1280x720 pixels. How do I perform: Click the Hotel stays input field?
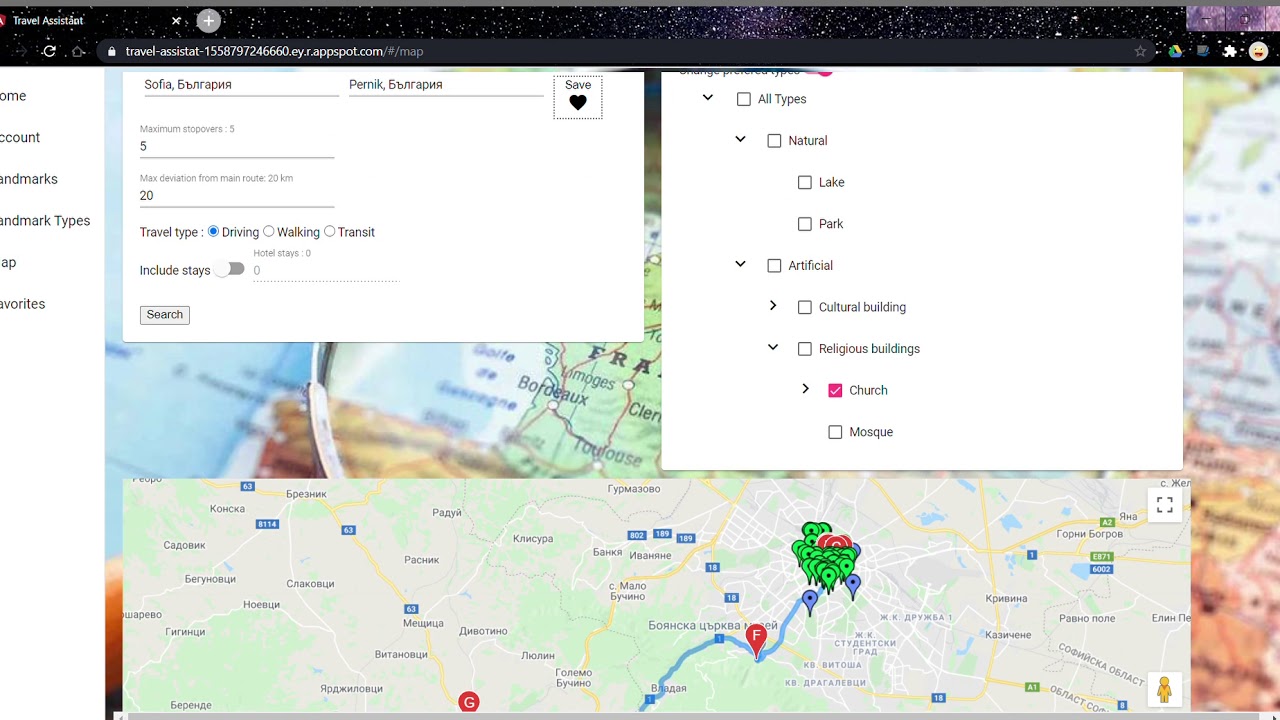click(x=326, y=271)
